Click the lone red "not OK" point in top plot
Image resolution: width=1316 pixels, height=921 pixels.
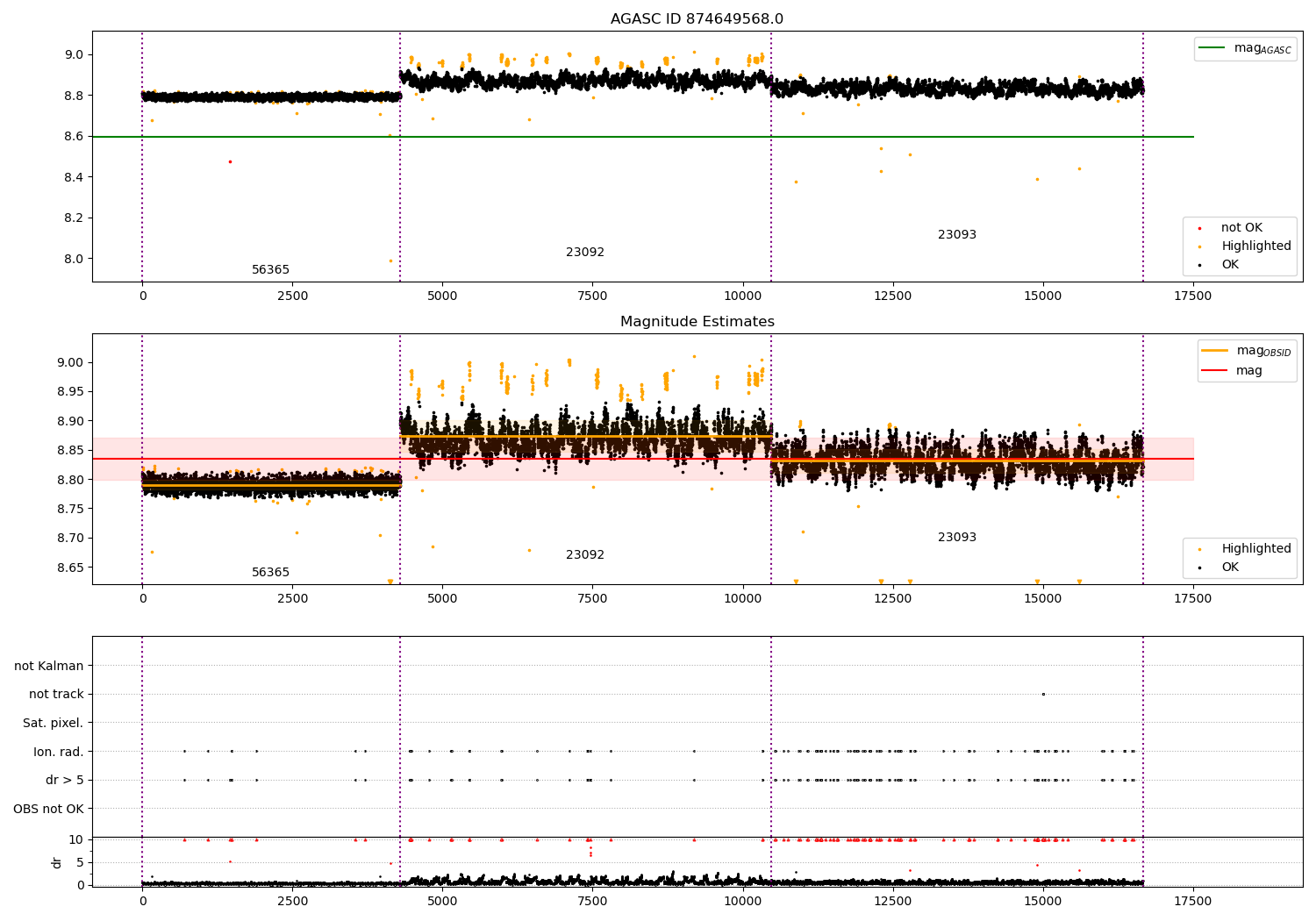tap(230, 161)
